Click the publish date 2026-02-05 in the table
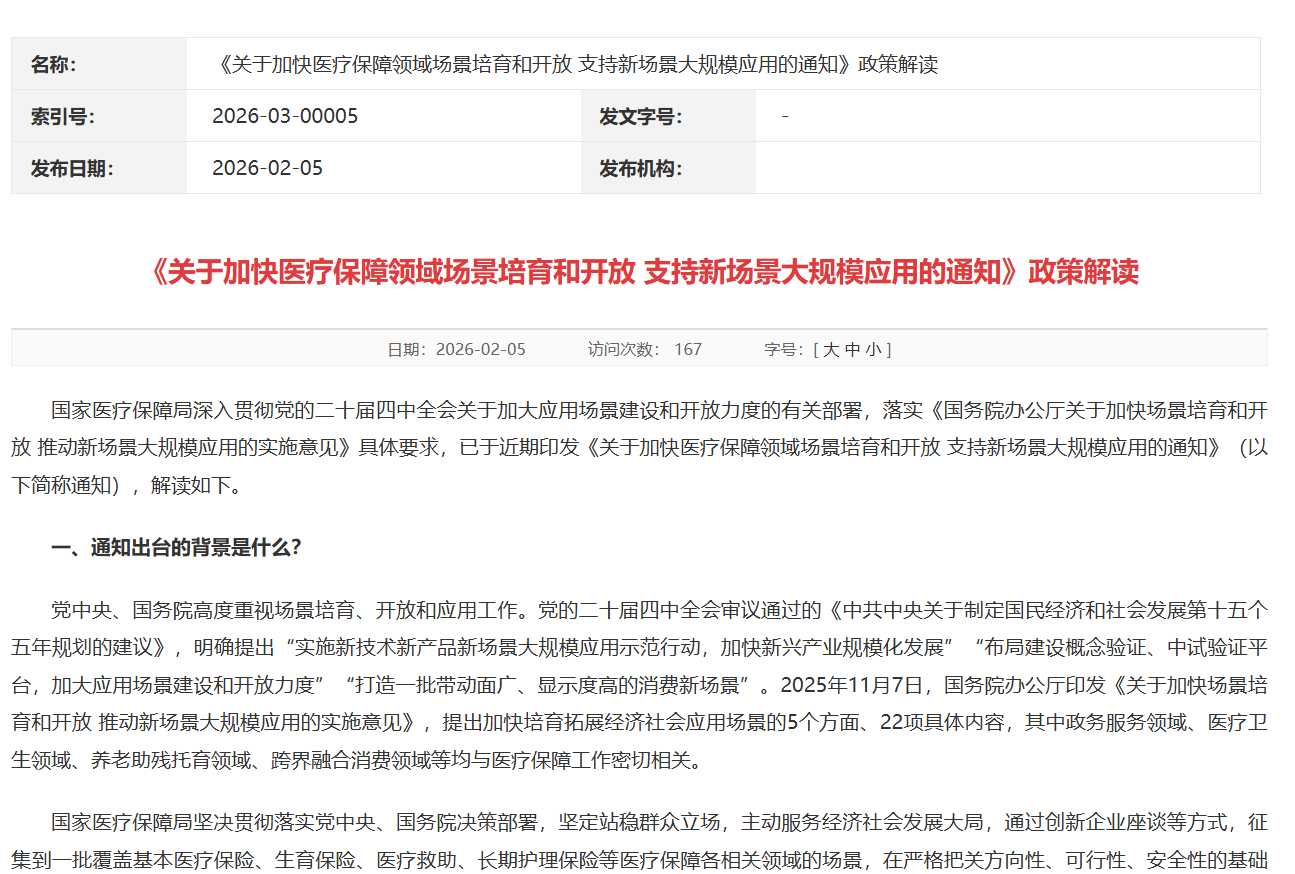 [267, 168]
